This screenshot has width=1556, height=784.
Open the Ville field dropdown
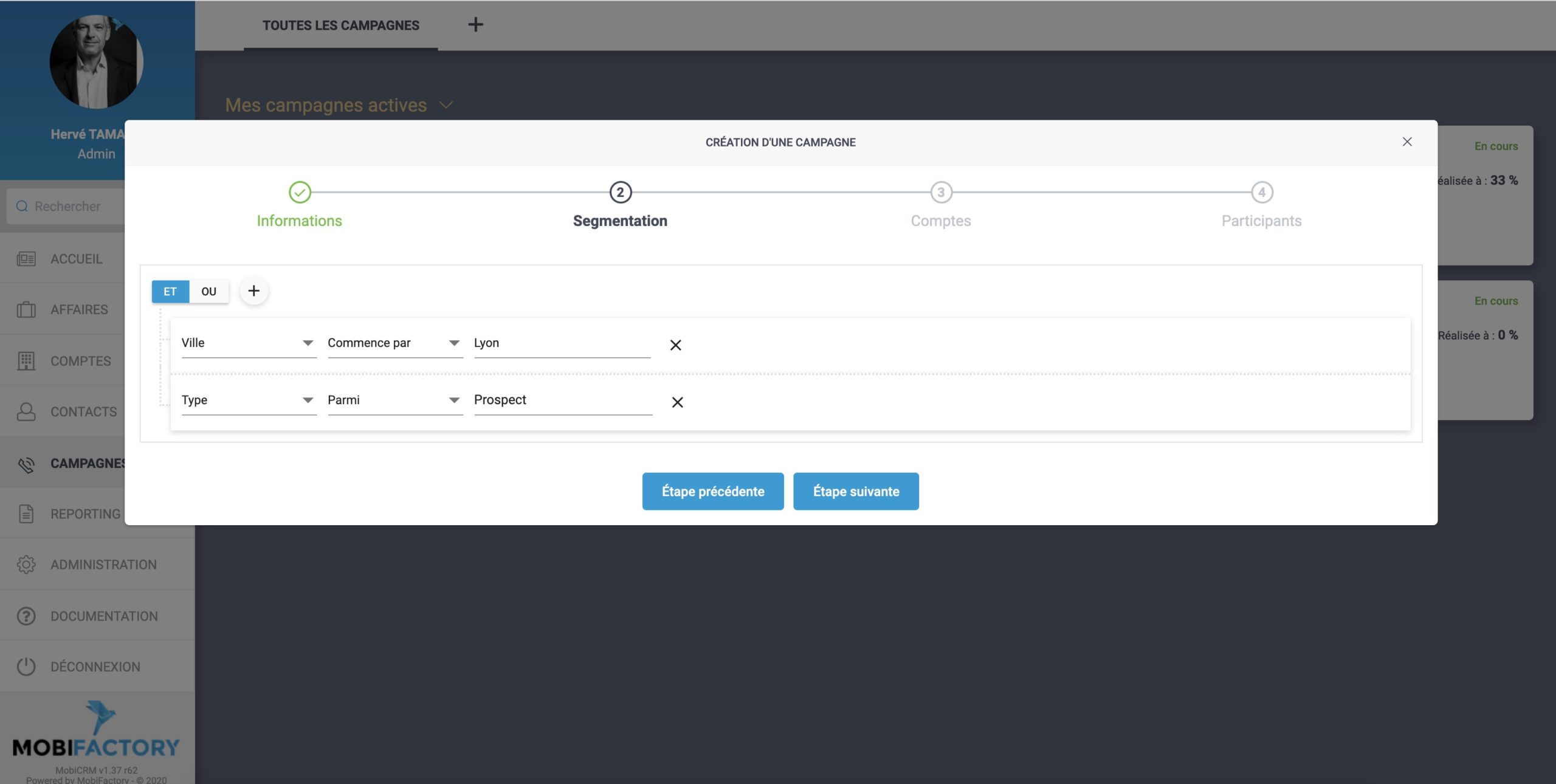tap(248, 343)
